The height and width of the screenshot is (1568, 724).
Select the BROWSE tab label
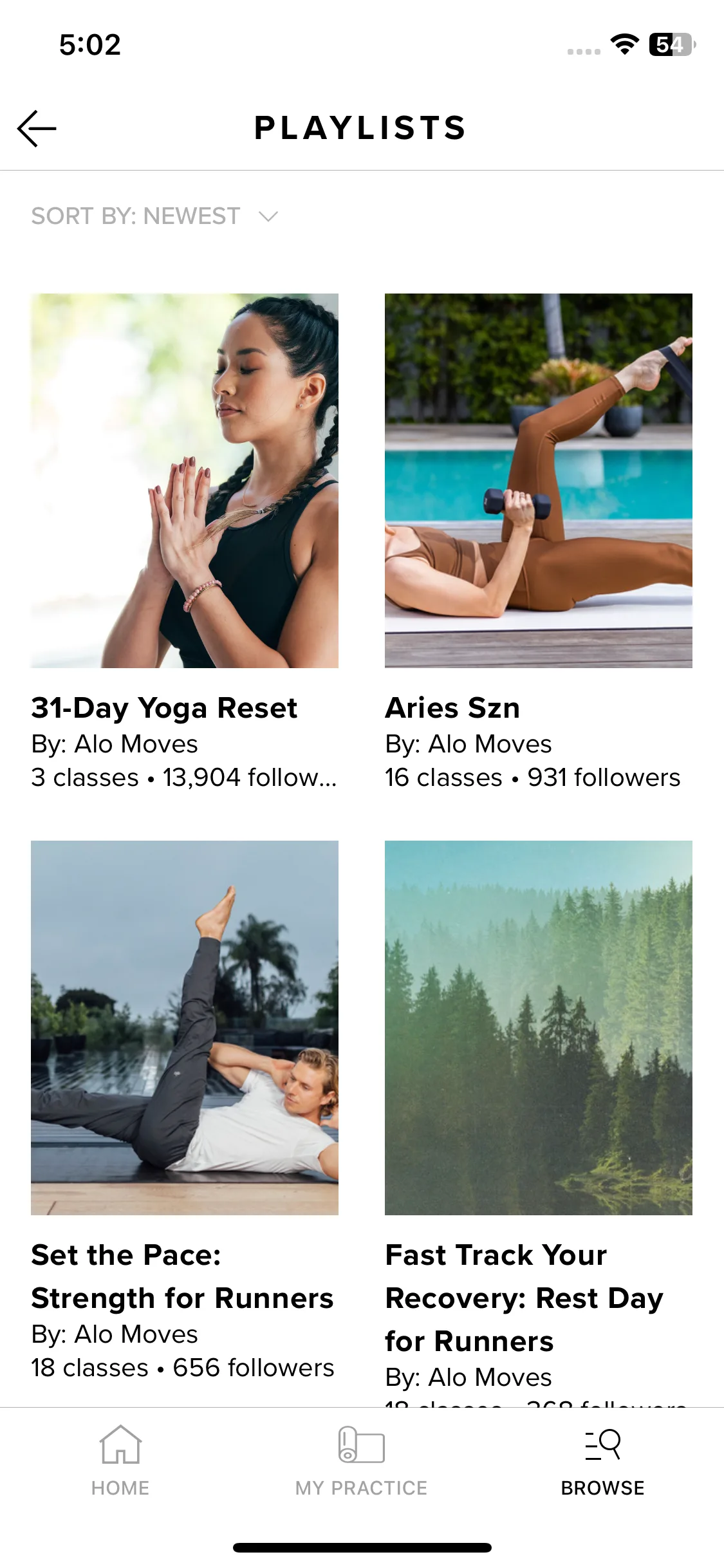(x=603, y=1488)
